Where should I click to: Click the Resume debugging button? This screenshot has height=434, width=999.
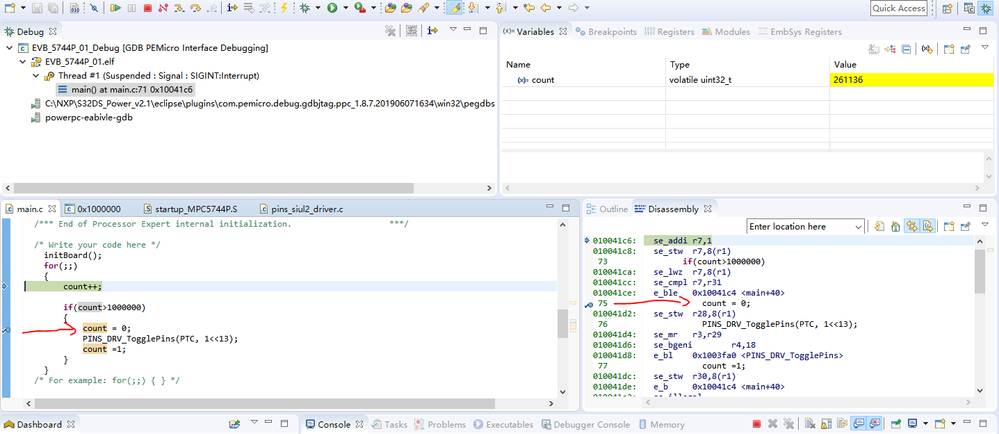(x=115, y=8)
